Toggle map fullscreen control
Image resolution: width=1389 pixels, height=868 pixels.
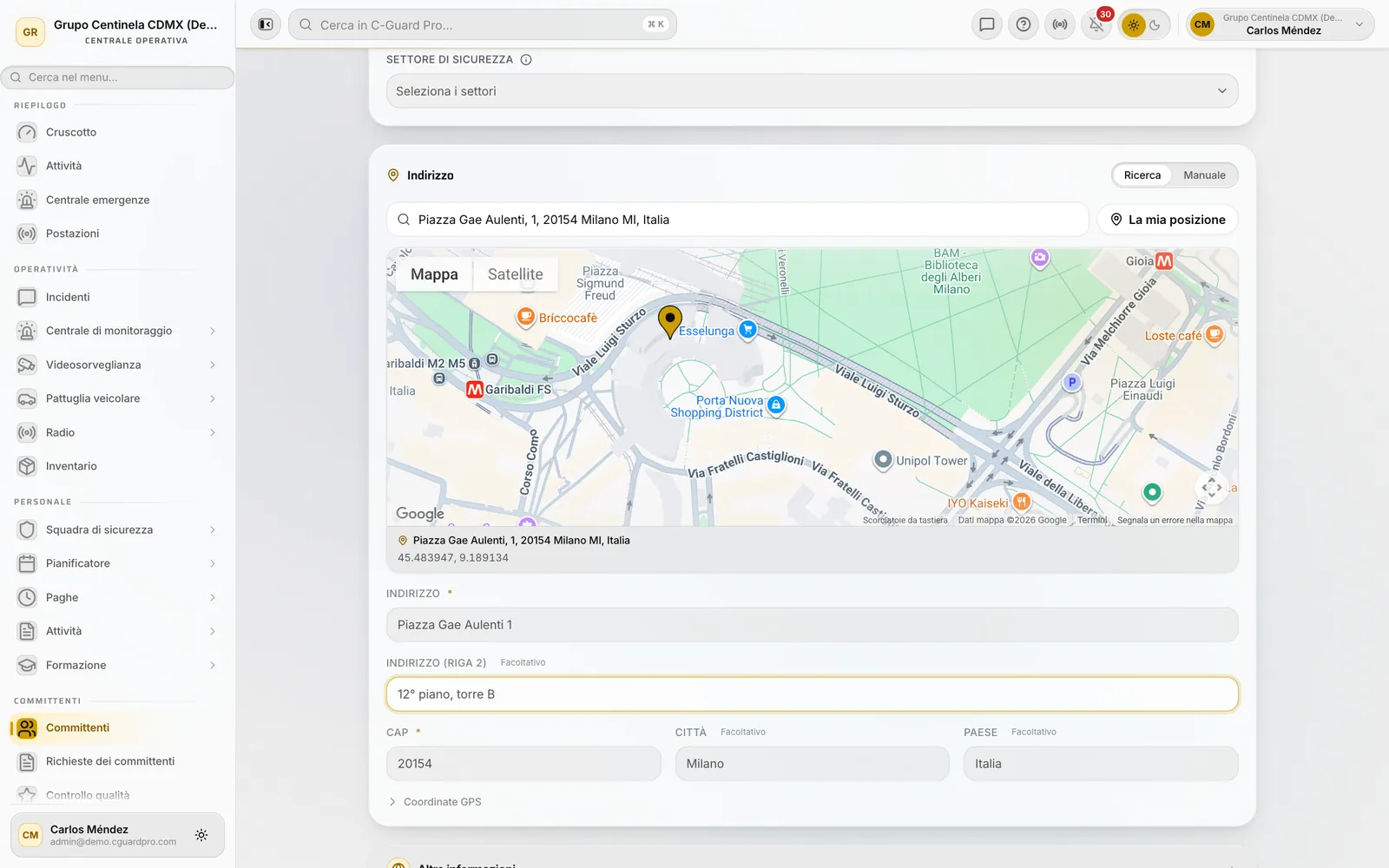tap(1212, 488)
